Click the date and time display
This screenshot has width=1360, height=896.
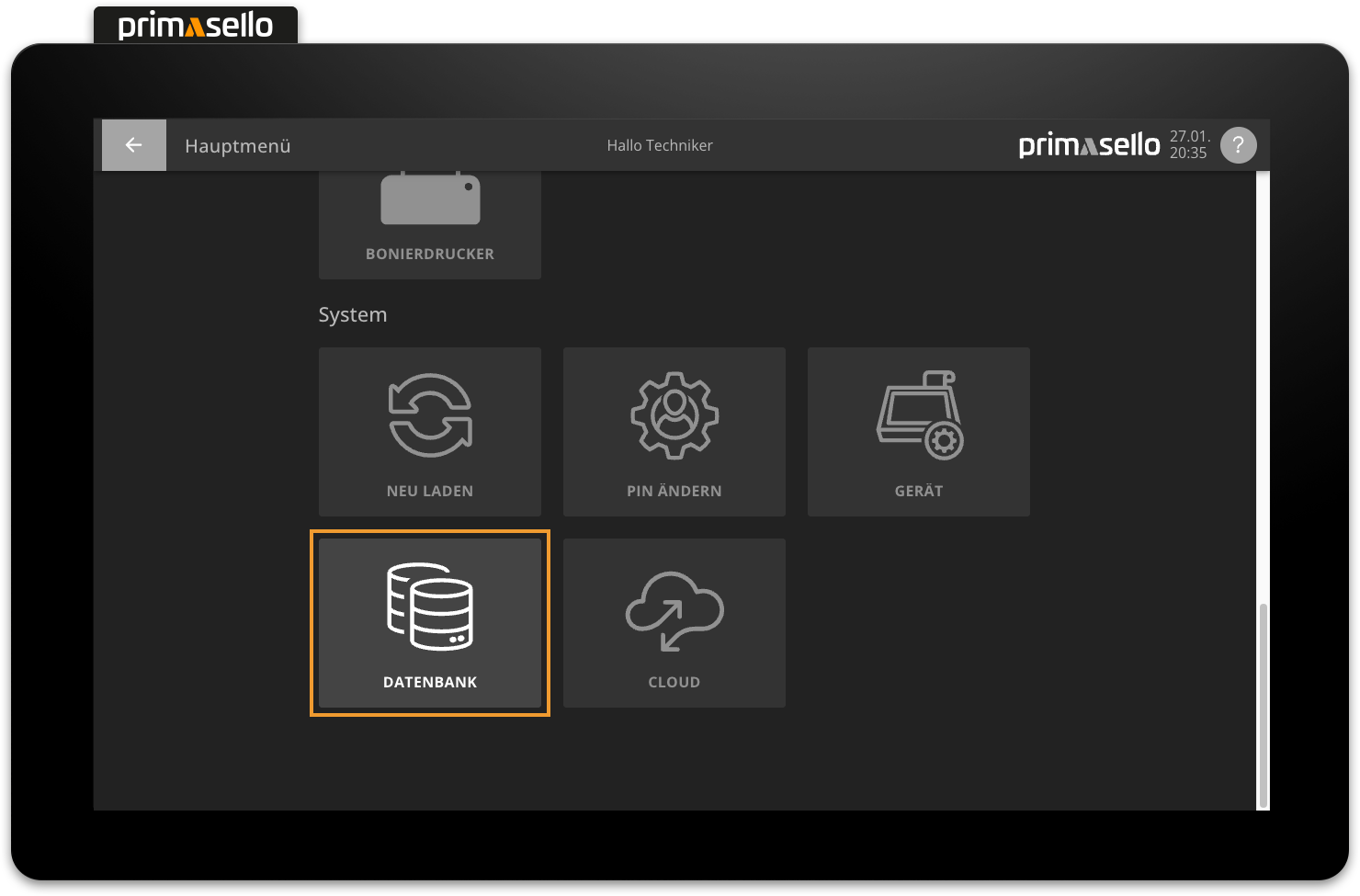pos(1188,145)
